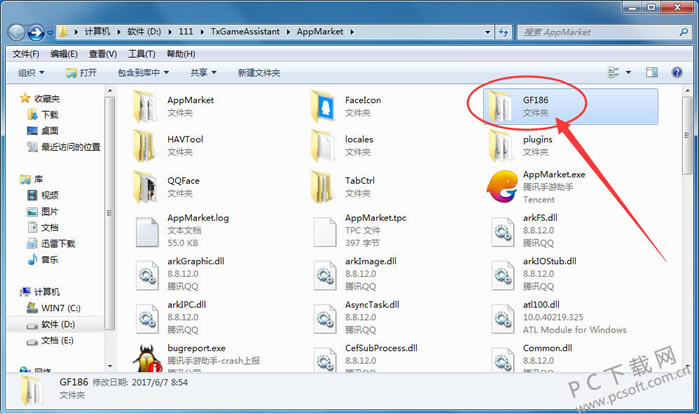Select the atl100.dll file icon
699x414 pixels.
coord(503,318)
